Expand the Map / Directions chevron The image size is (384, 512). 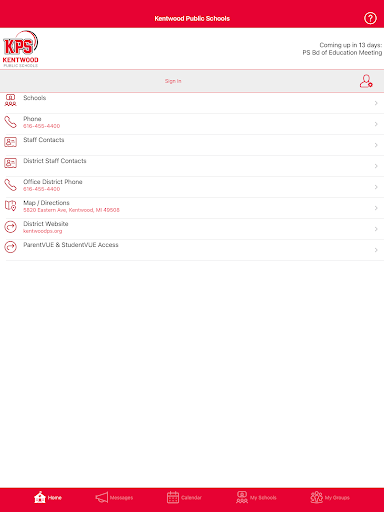[376, 208]
